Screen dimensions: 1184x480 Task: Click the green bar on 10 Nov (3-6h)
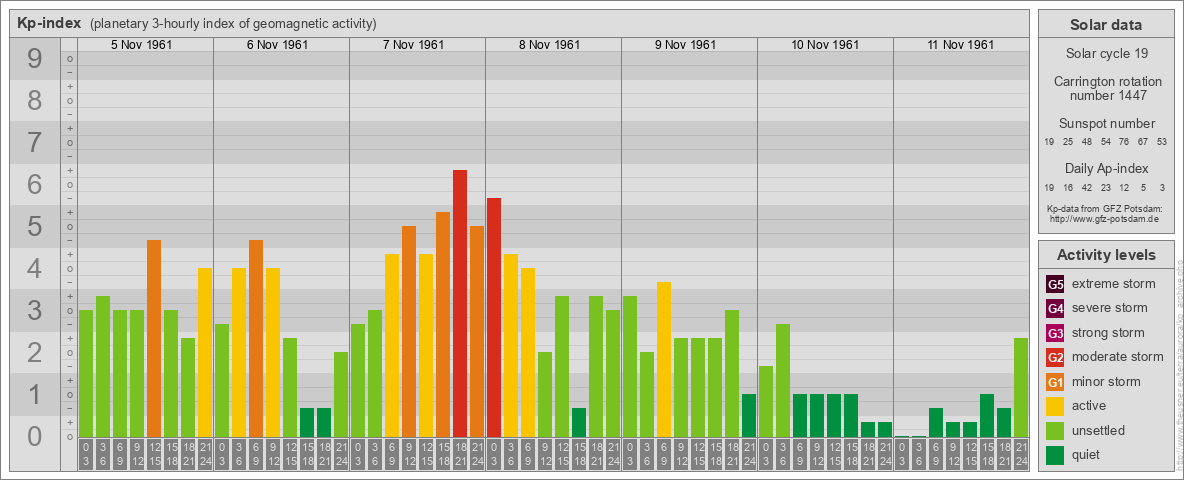782,380
